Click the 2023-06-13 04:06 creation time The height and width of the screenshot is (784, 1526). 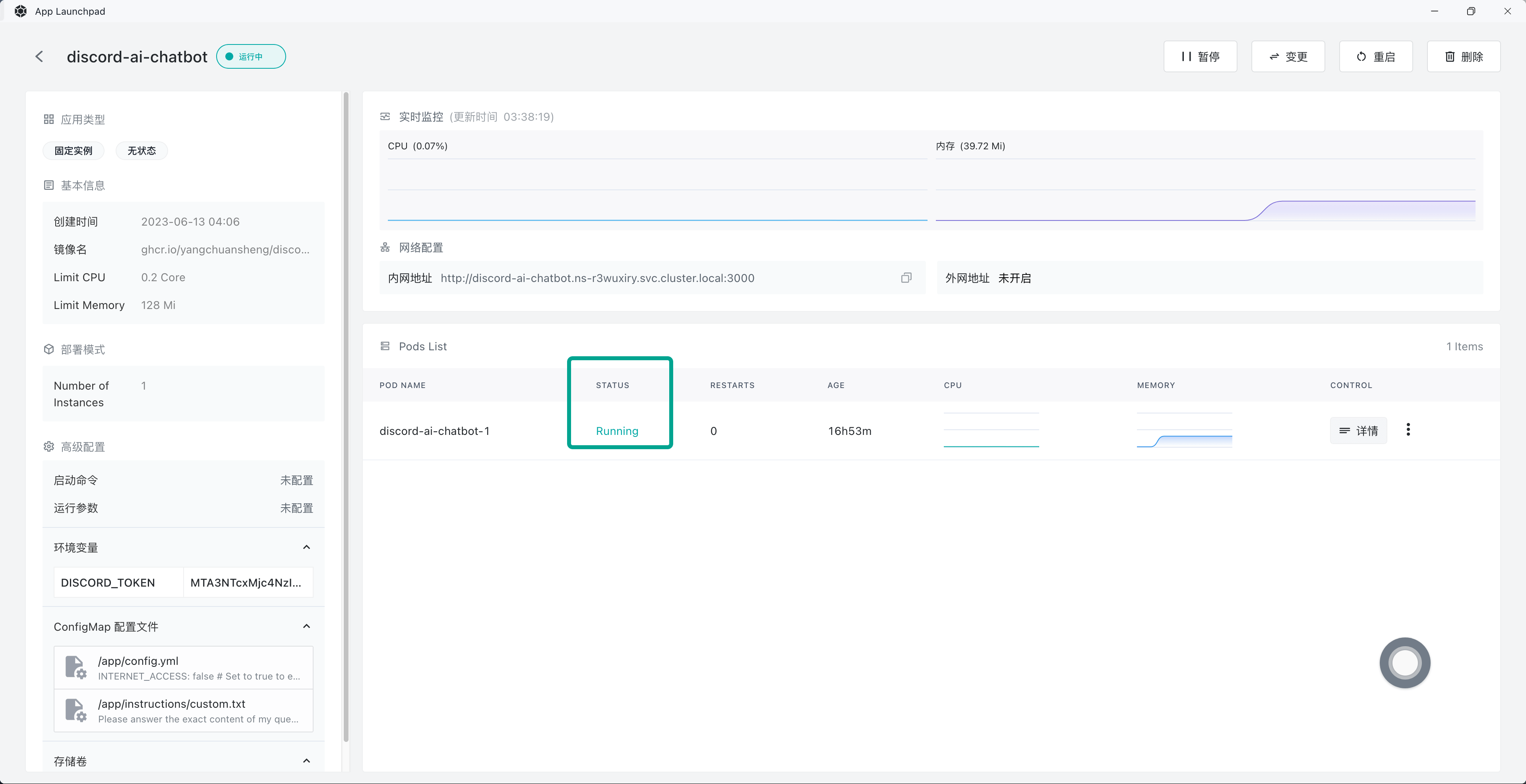pos(190,222)
